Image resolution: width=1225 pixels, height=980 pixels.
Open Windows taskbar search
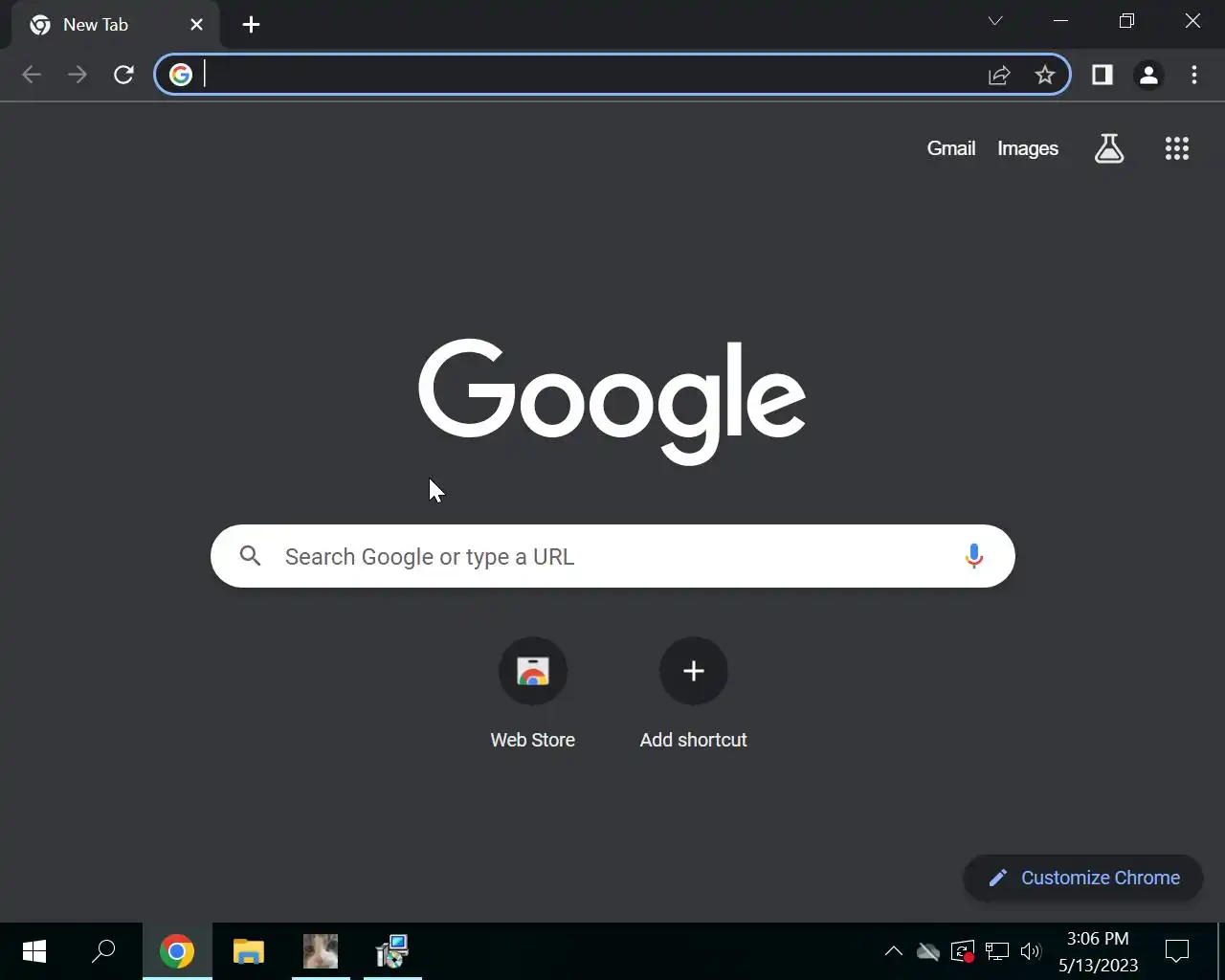[x=103, y=951]
